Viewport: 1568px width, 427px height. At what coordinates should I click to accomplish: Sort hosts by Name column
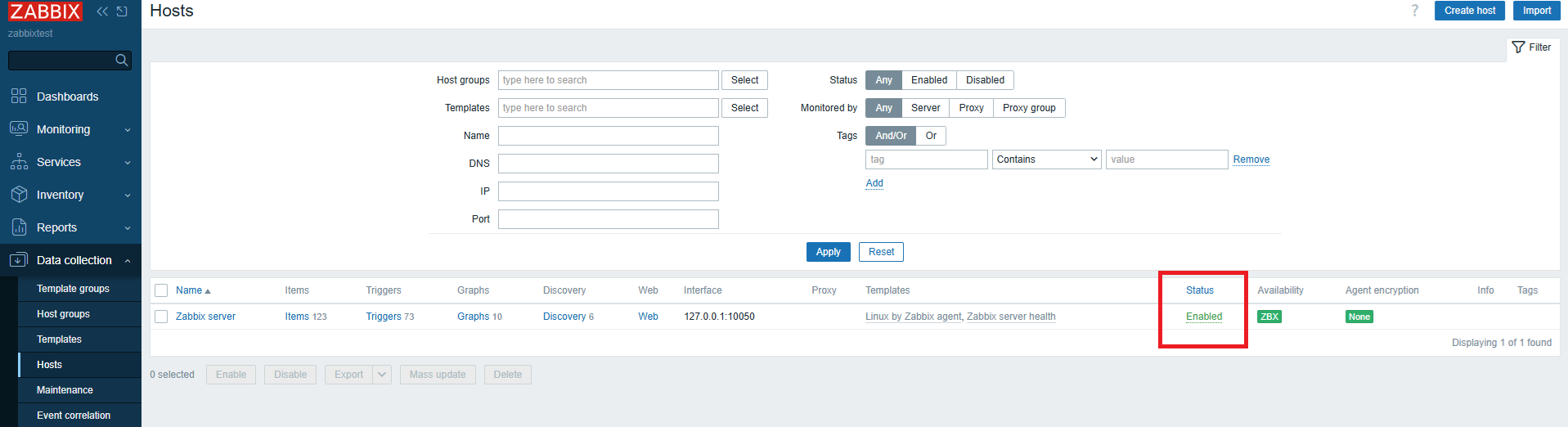pyautogui.click(x=193, y=290)
